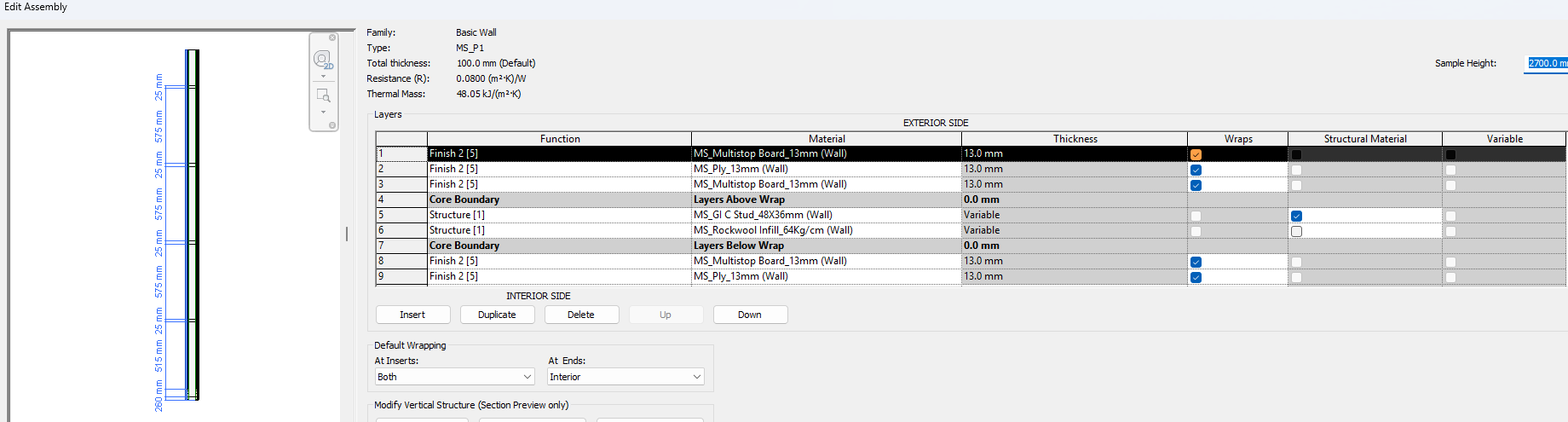
Task: Click the Wraps column header
Action: (1238, 139)
